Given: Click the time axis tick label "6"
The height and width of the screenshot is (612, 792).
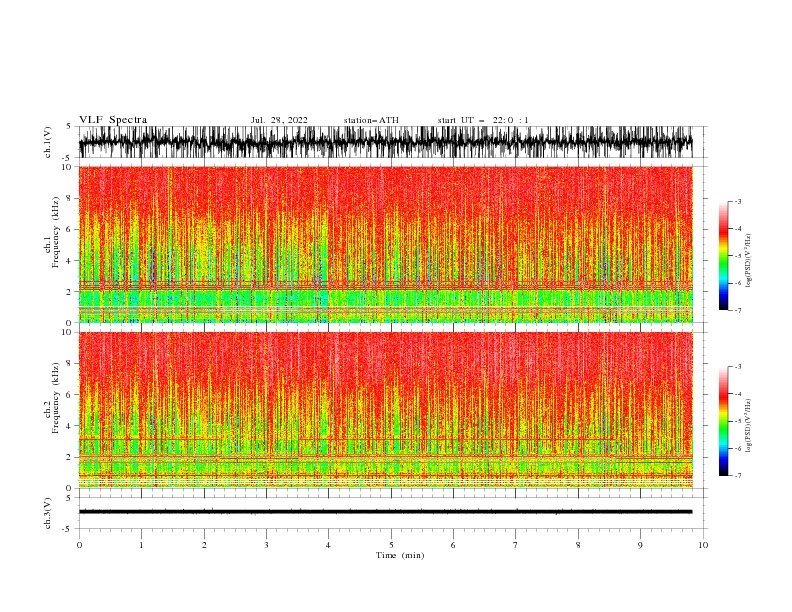Looking at the screenshot, I should (x=453, y=545).
